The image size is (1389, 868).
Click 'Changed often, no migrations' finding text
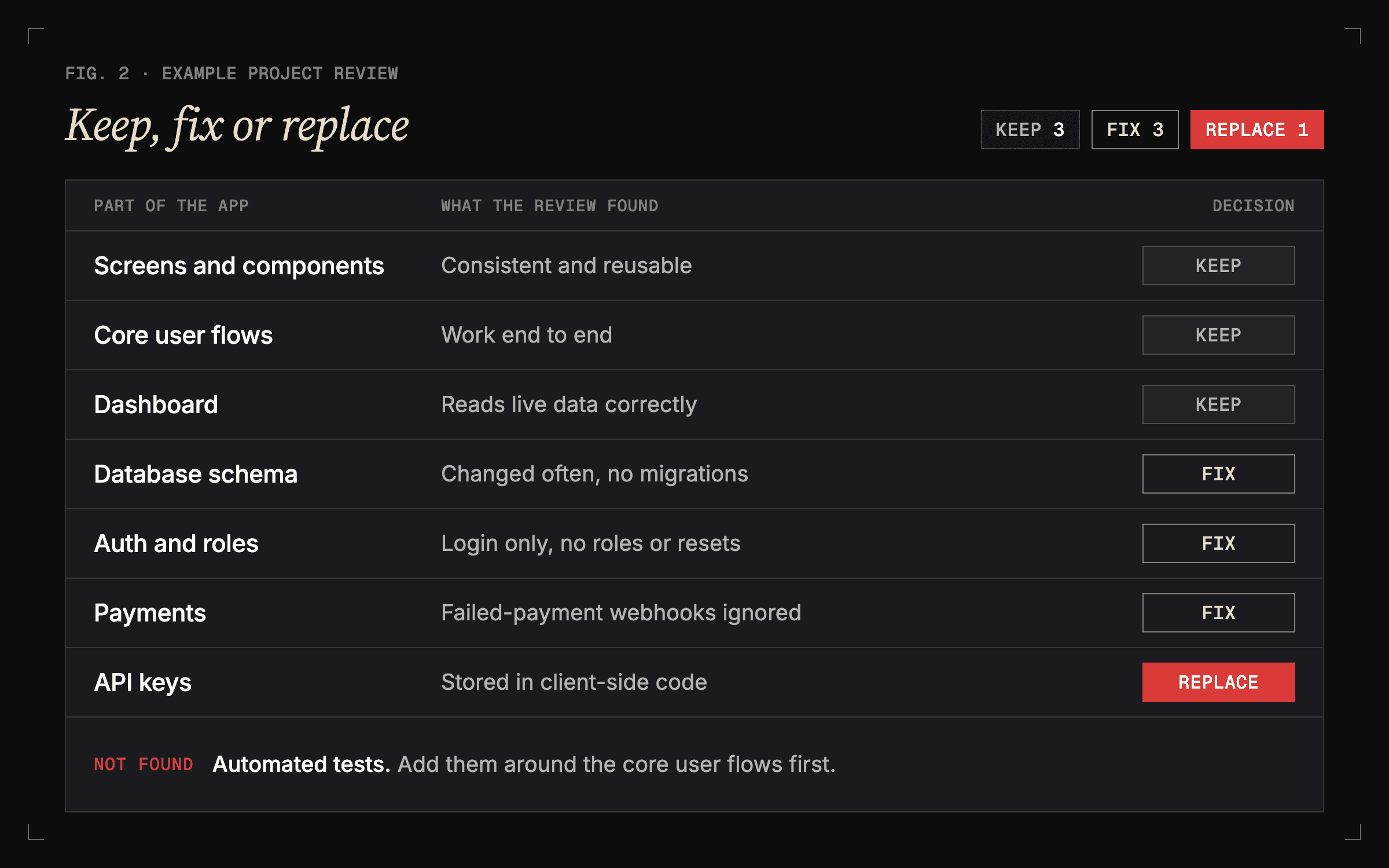pyautogui.click(x=594, y=475)
